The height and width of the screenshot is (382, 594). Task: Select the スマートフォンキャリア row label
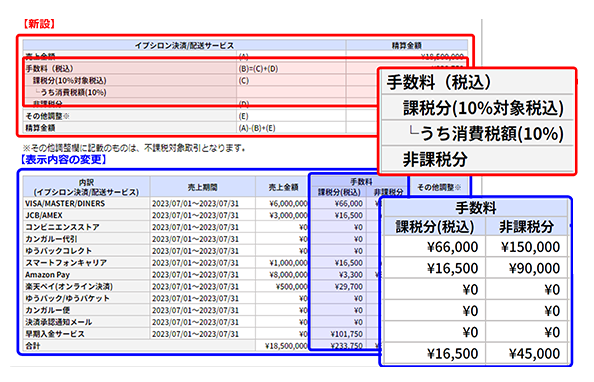pyautogui.click(x=66, y=263)
